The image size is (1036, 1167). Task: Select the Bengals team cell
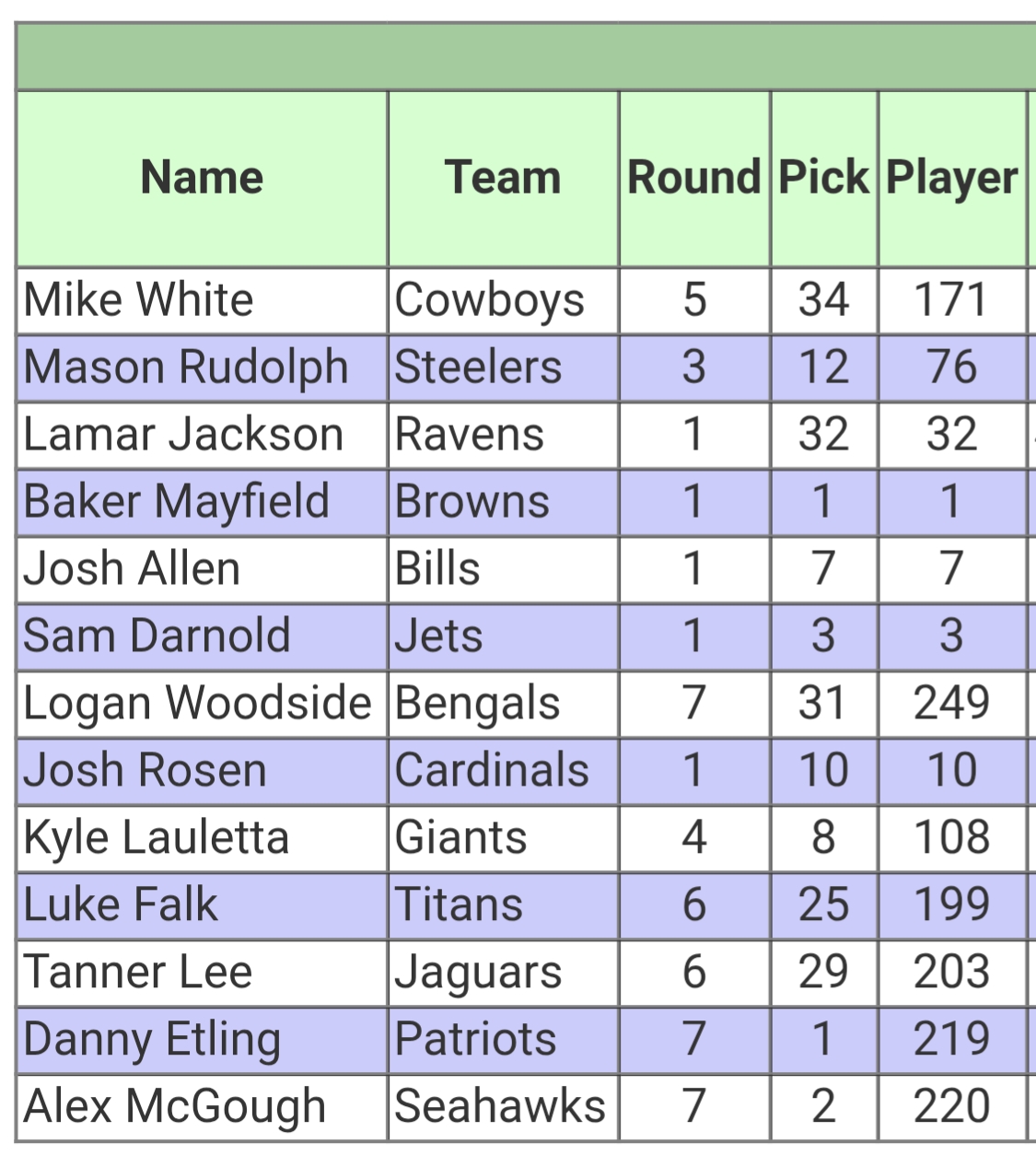[477, 704]
